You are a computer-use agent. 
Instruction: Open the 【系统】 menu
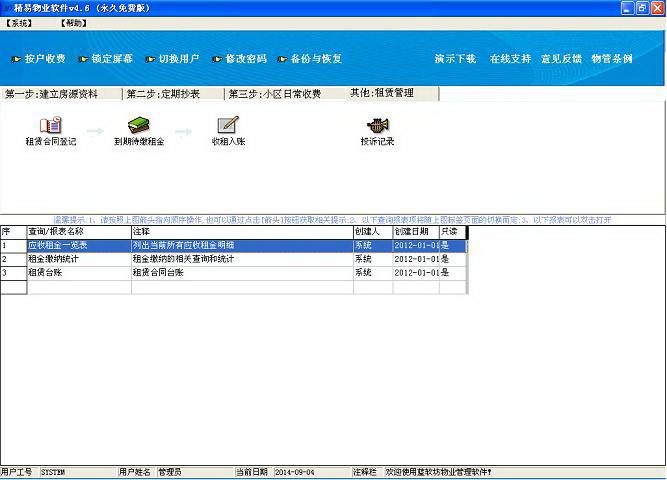click(x=19, y=23)
